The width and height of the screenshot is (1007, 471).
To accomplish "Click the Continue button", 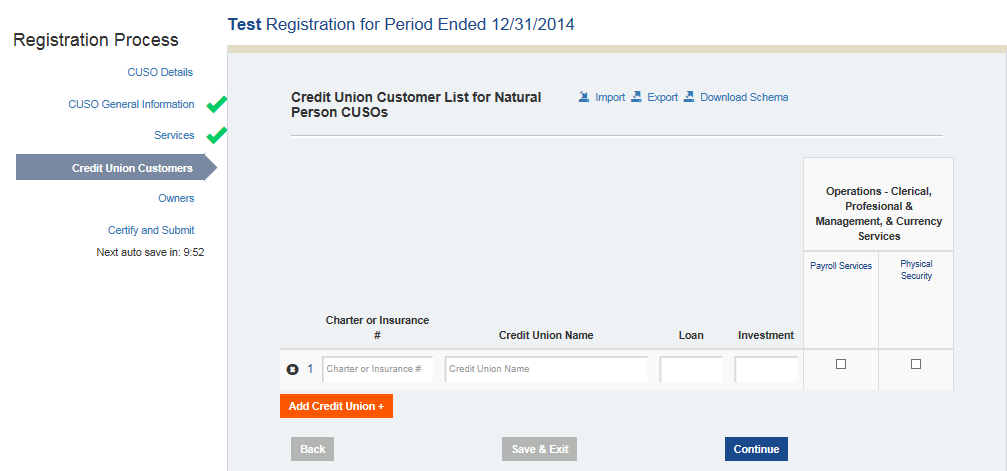I will 756,449.
